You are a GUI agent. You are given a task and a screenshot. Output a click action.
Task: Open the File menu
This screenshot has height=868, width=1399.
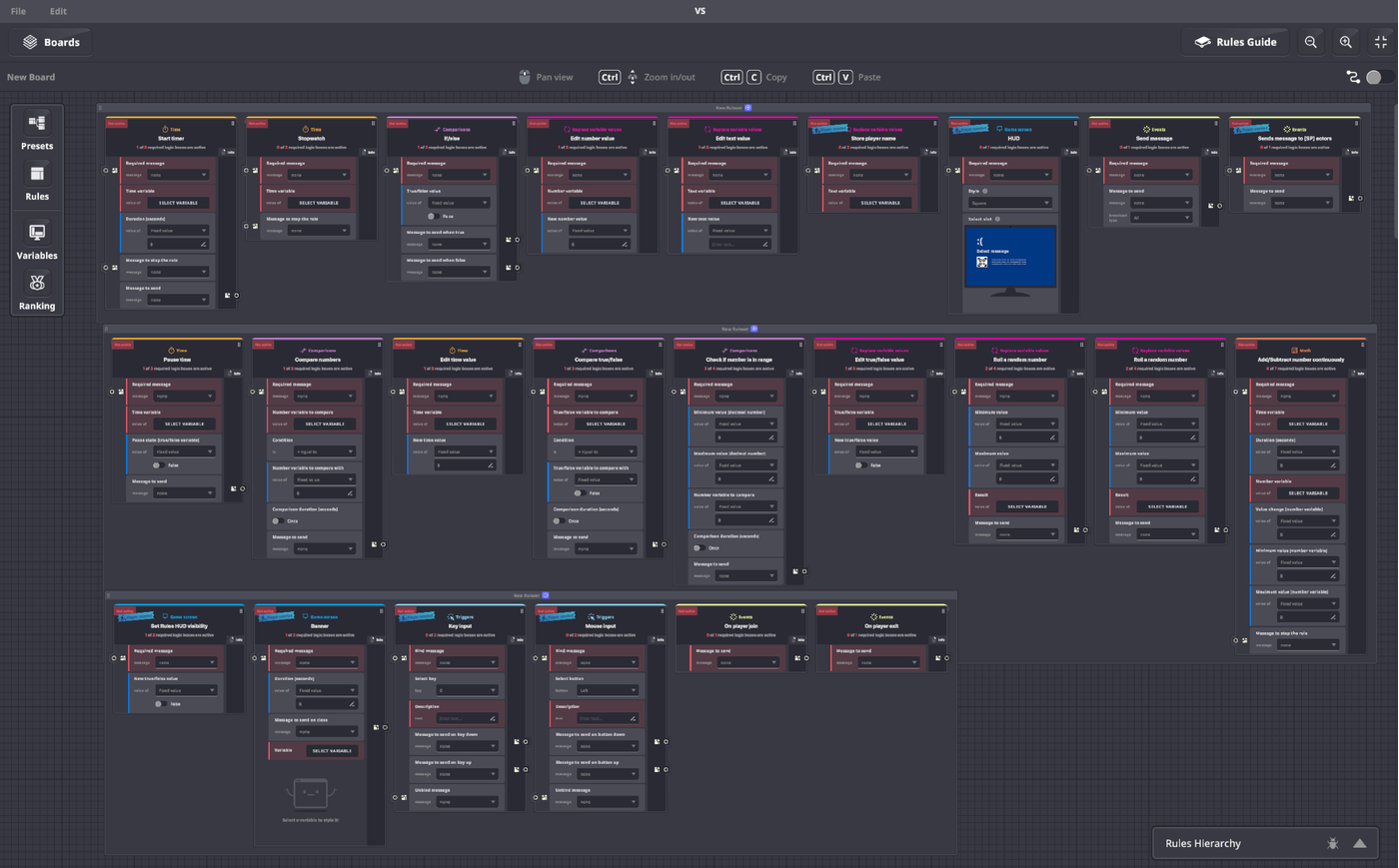18,11
